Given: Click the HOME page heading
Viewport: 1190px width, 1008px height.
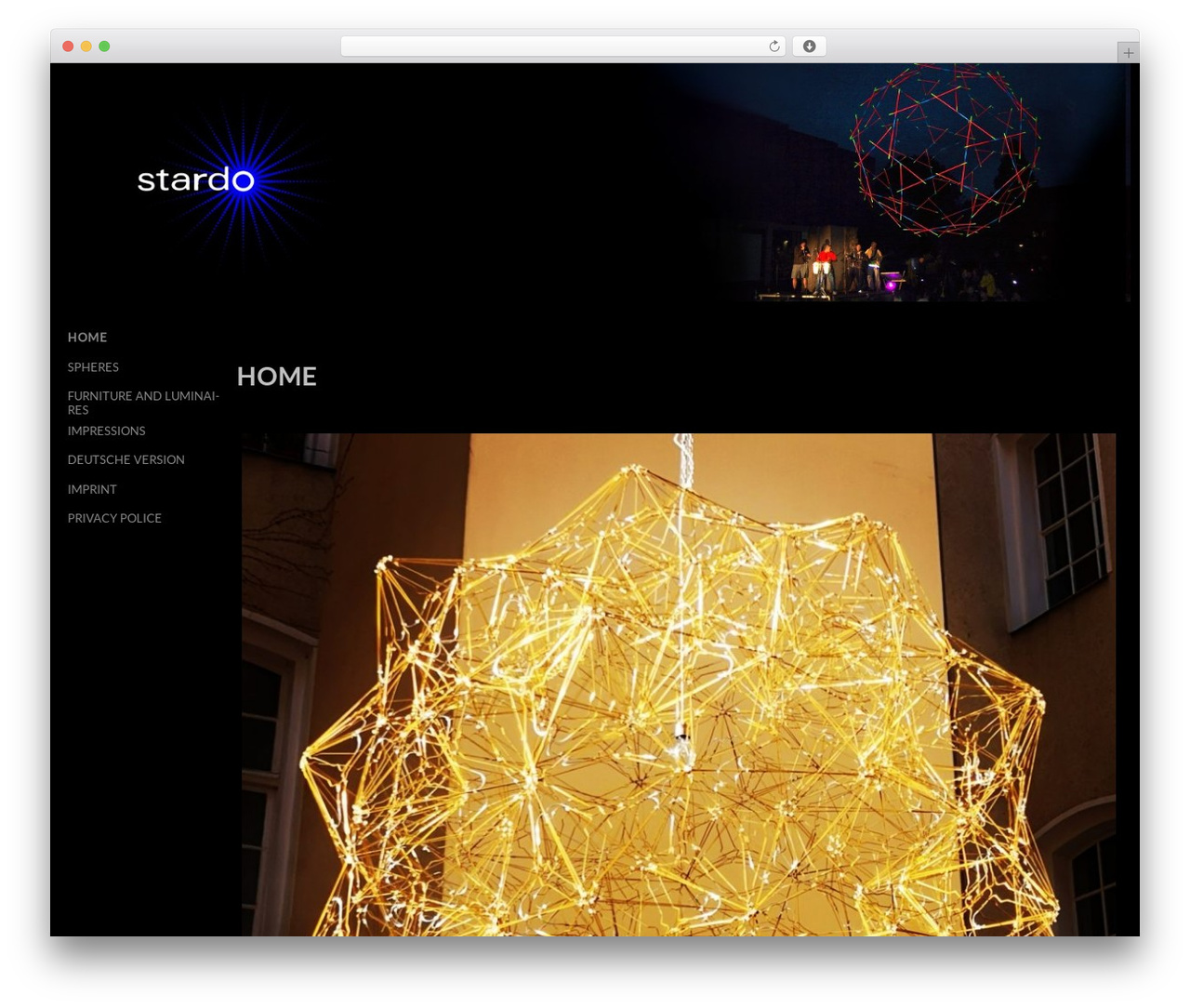Looking at the screenshot, I should pyautogui.click(x=277, y=376).
